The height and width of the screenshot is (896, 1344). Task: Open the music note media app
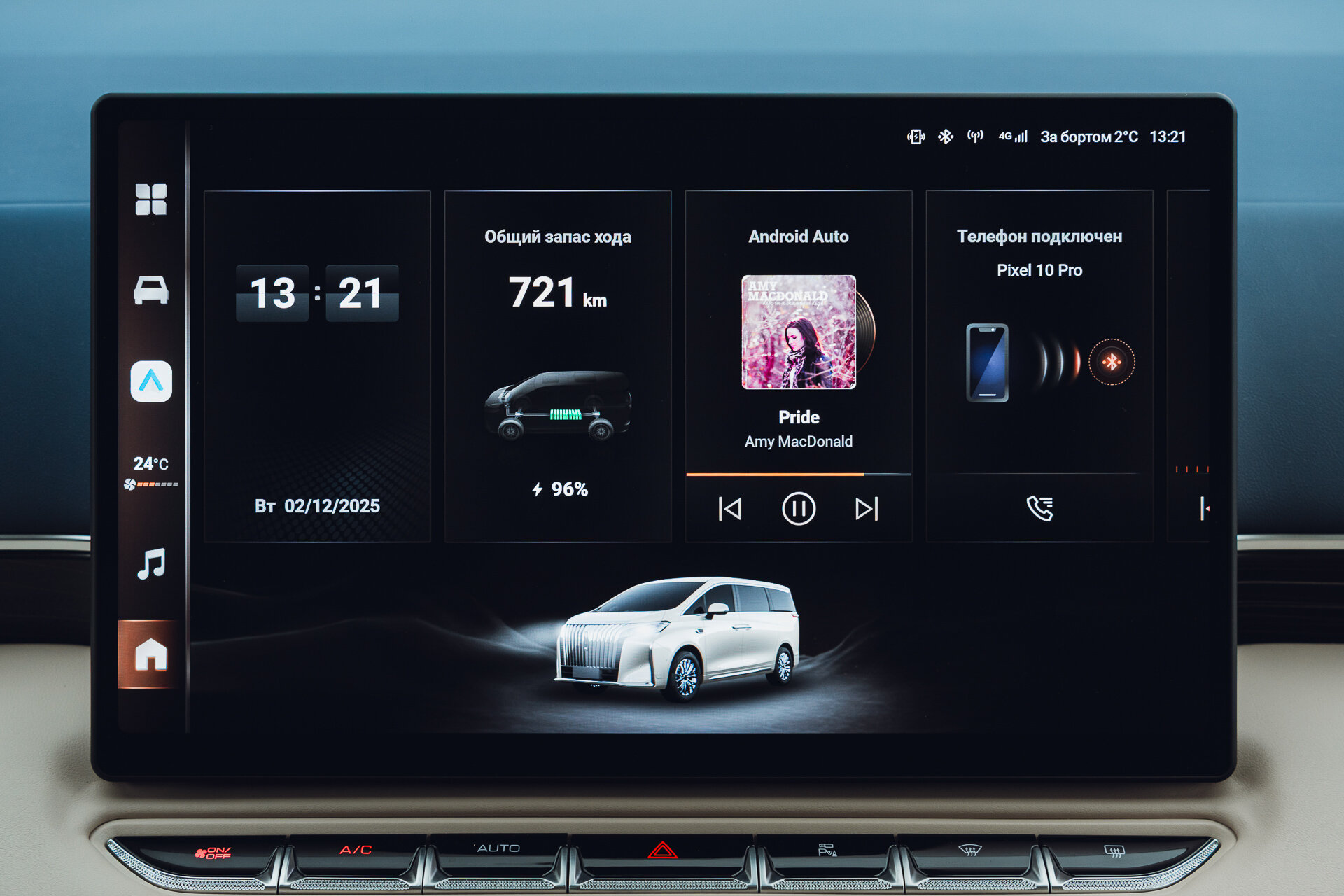click(151, 563)
